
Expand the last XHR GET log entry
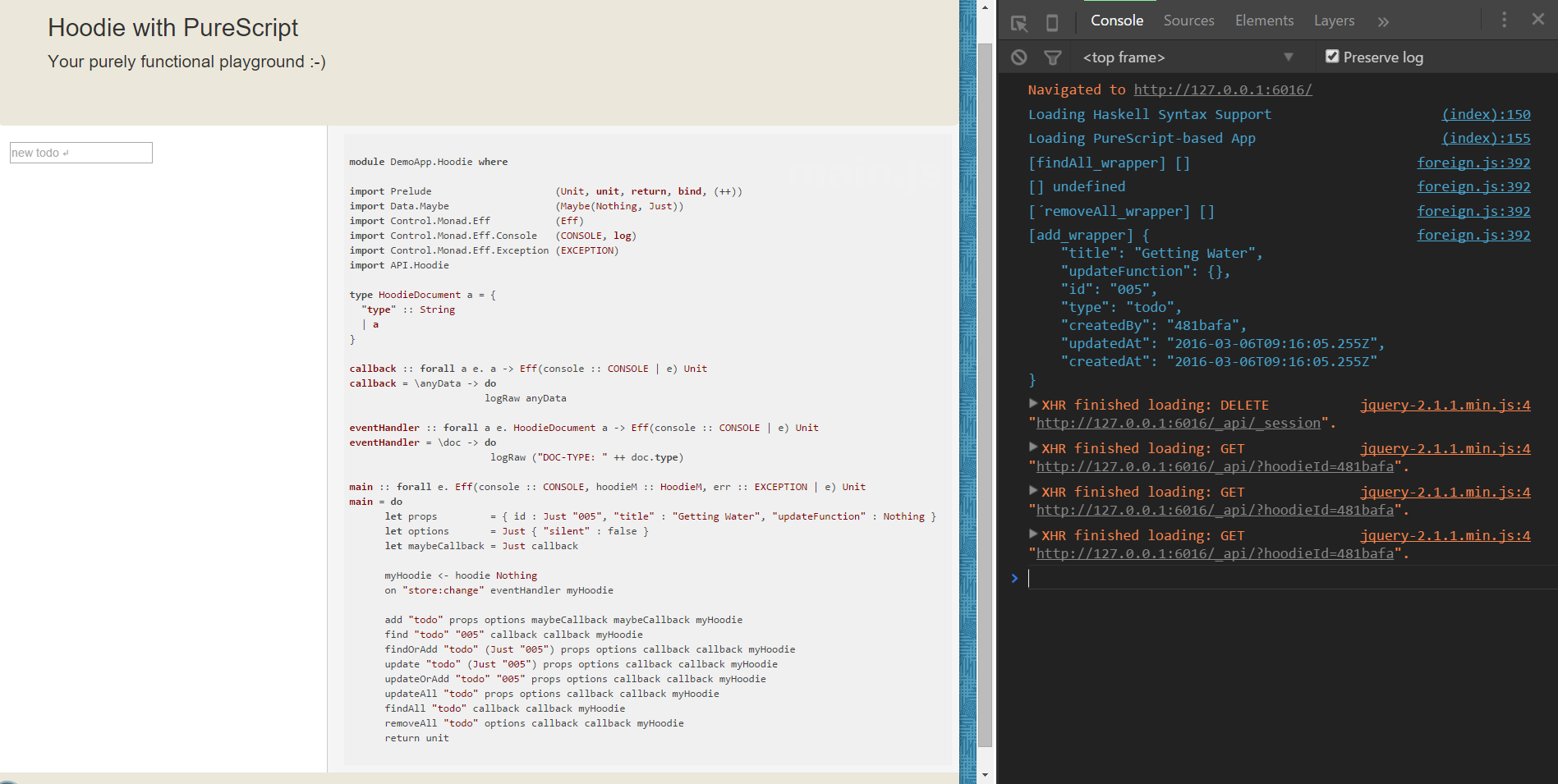click(1033, 534)
